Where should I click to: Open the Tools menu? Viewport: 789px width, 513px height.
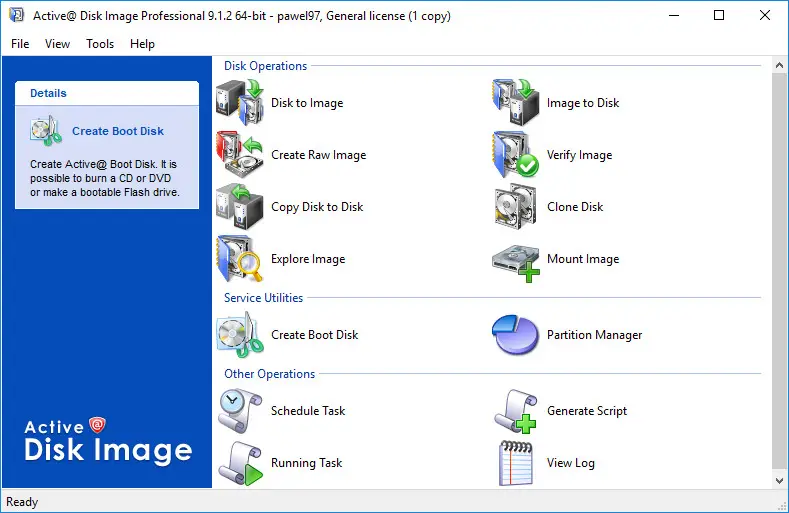click(100, 44)
